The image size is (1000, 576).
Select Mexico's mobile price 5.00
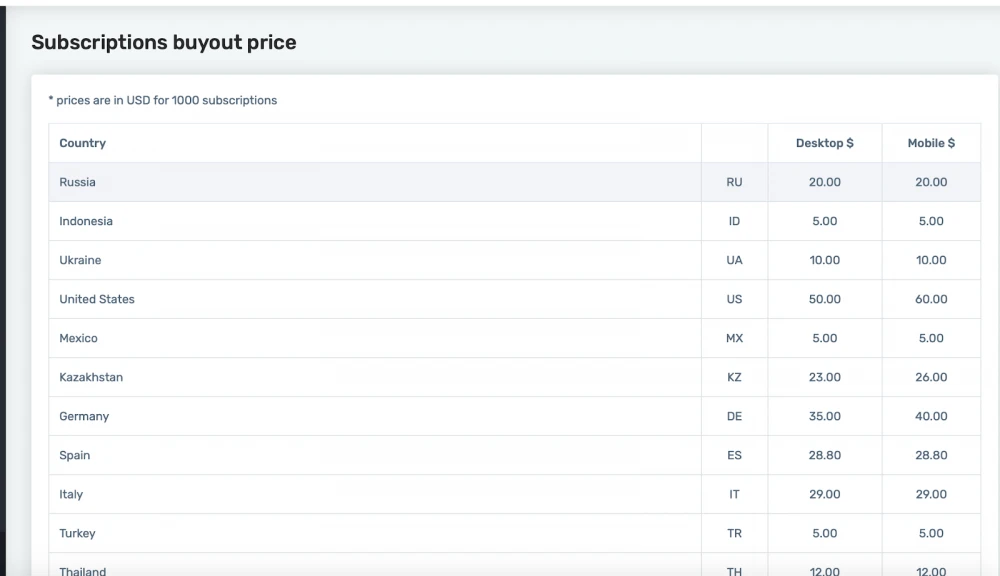(931, 338)
